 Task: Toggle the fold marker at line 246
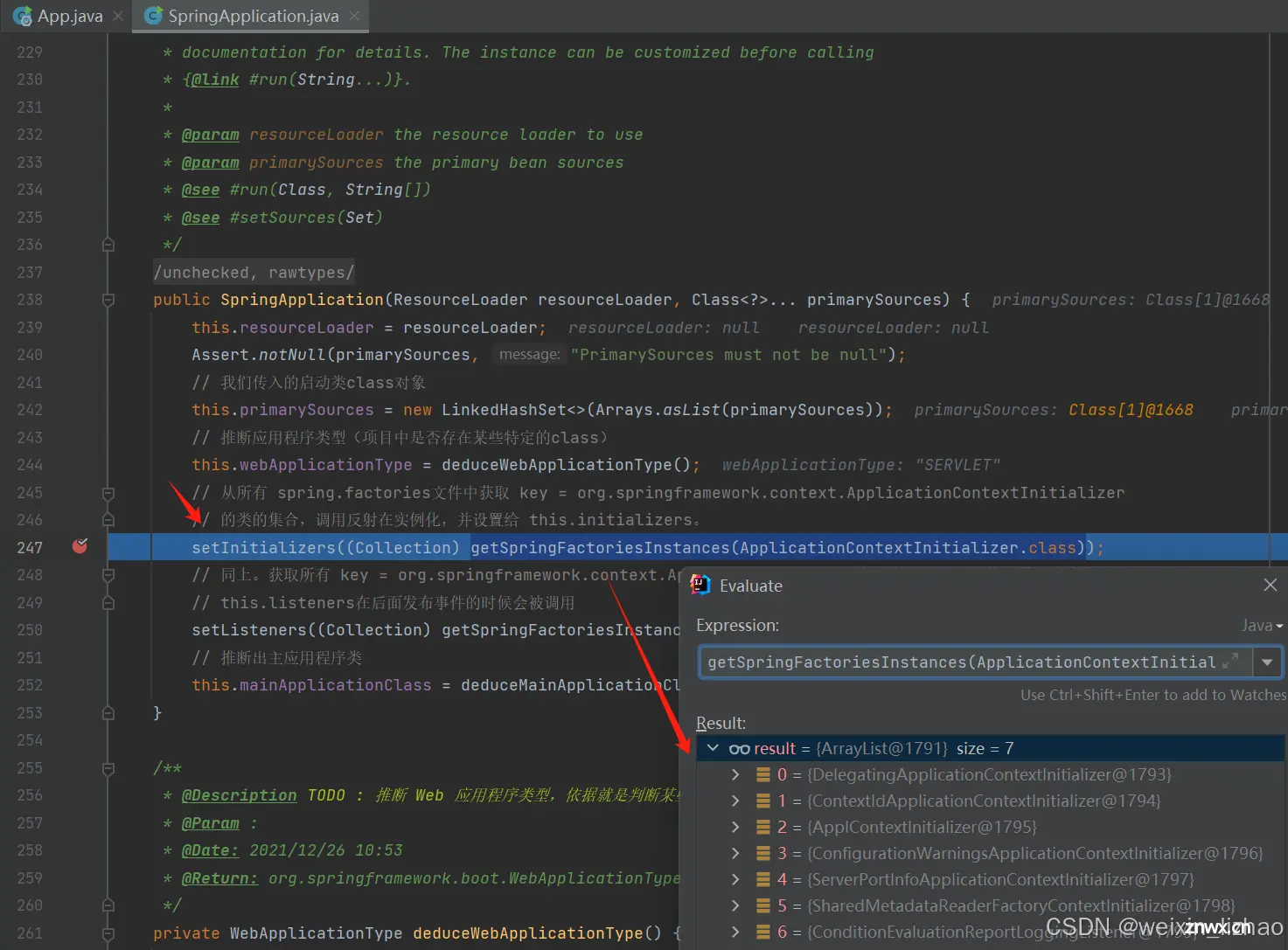point(108,520)
